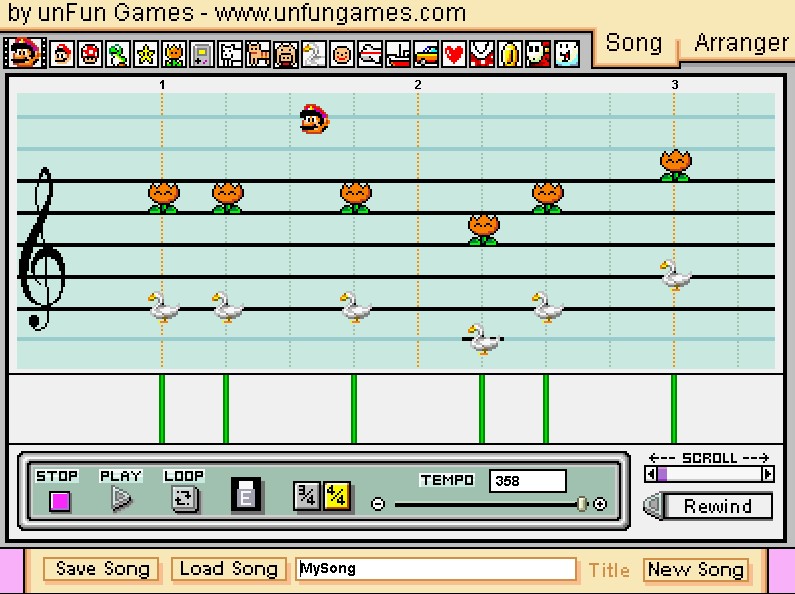
Task: Click the purple scroll bar thumb
Action: 662,474
